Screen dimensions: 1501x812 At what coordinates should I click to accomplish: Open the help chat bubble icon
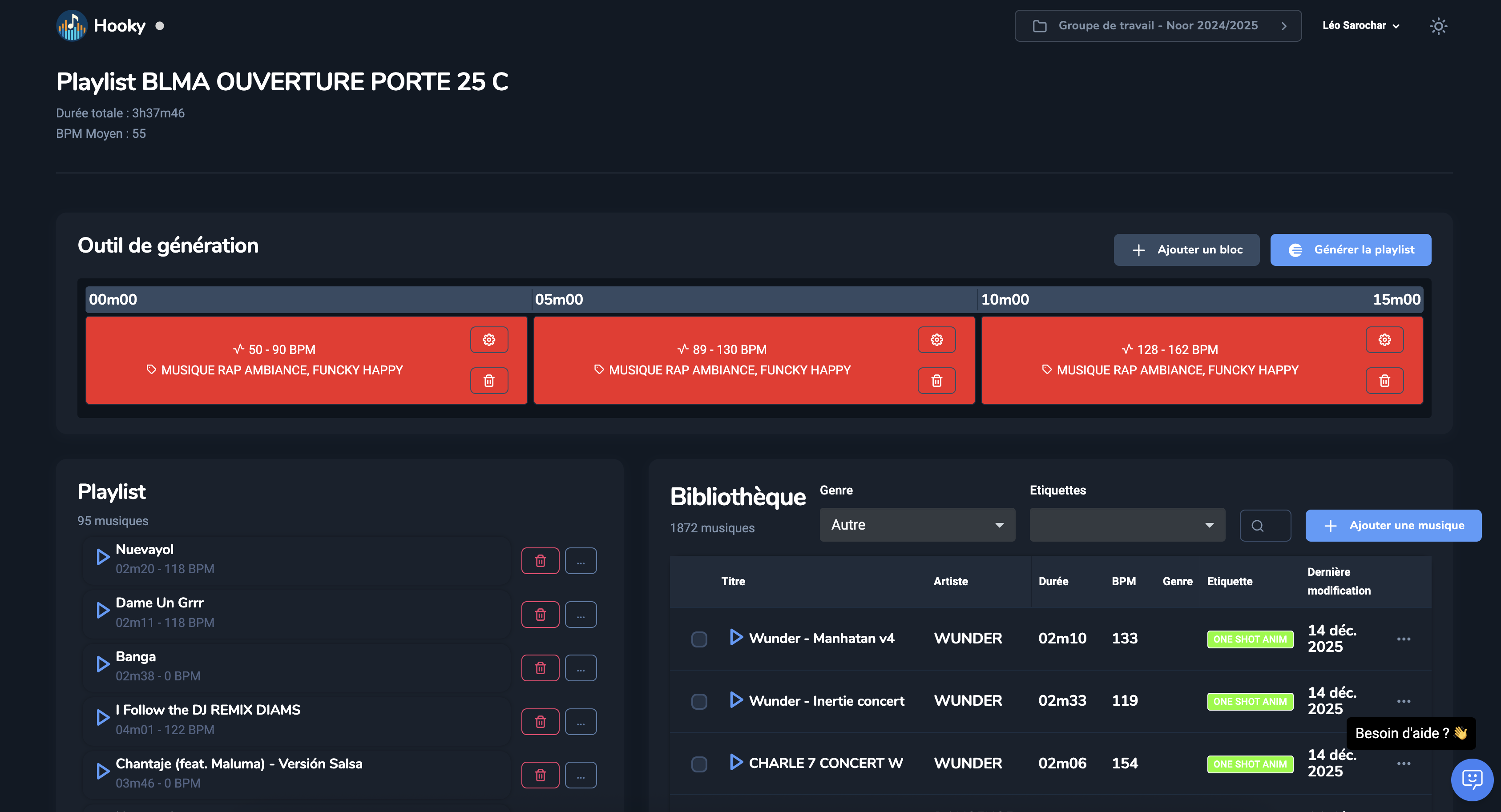coord(1472,780)
